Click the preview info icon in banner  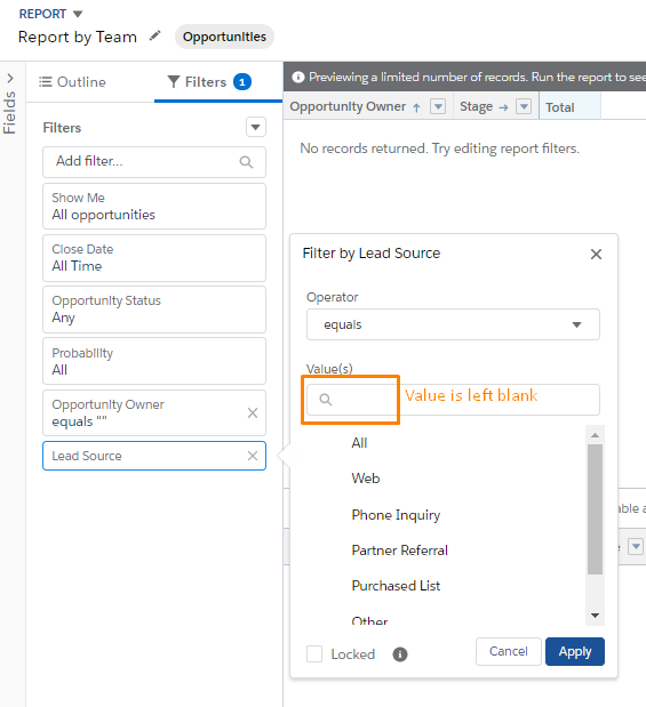tap(298, 77)
